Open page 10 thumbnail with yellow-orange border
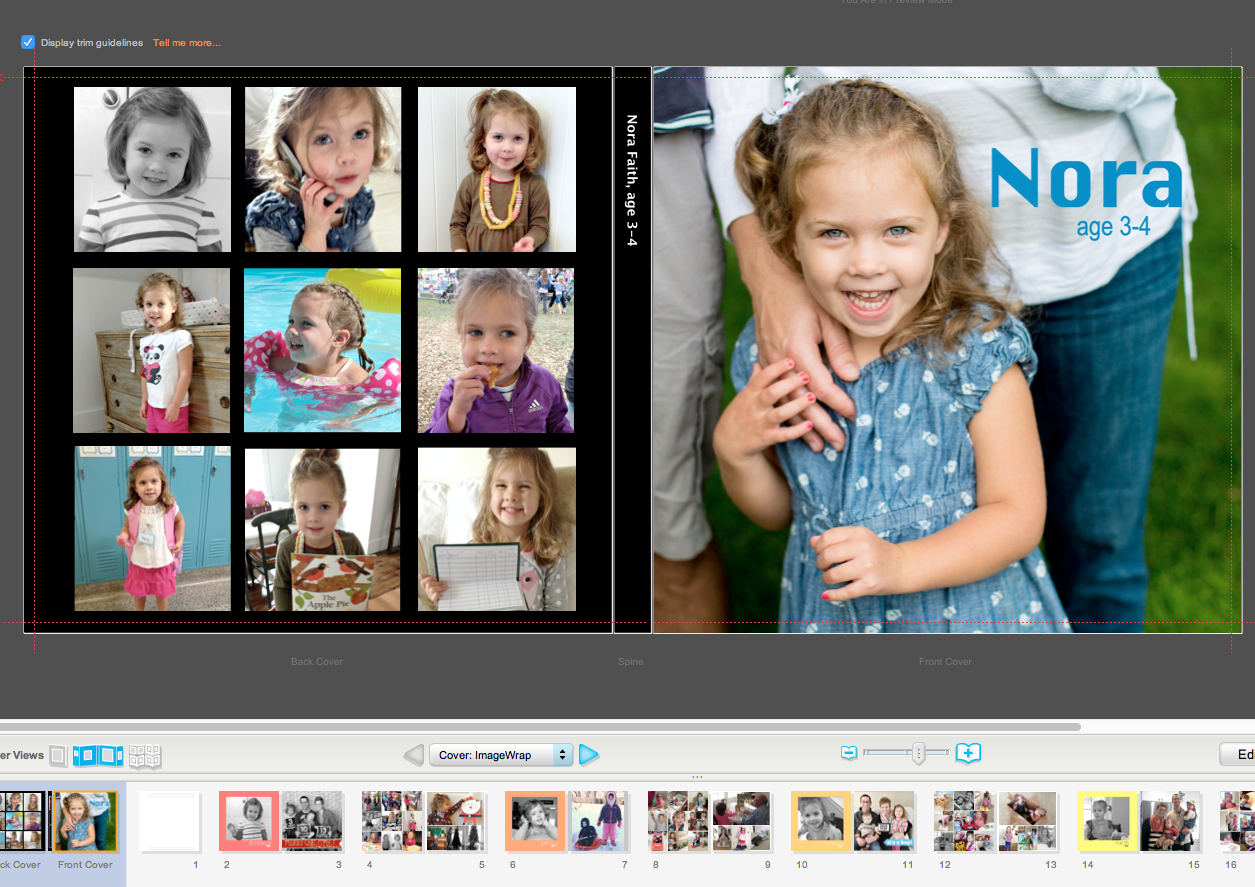The height and width of the screenshot is (887, 1255). click(x=821, y=822)
